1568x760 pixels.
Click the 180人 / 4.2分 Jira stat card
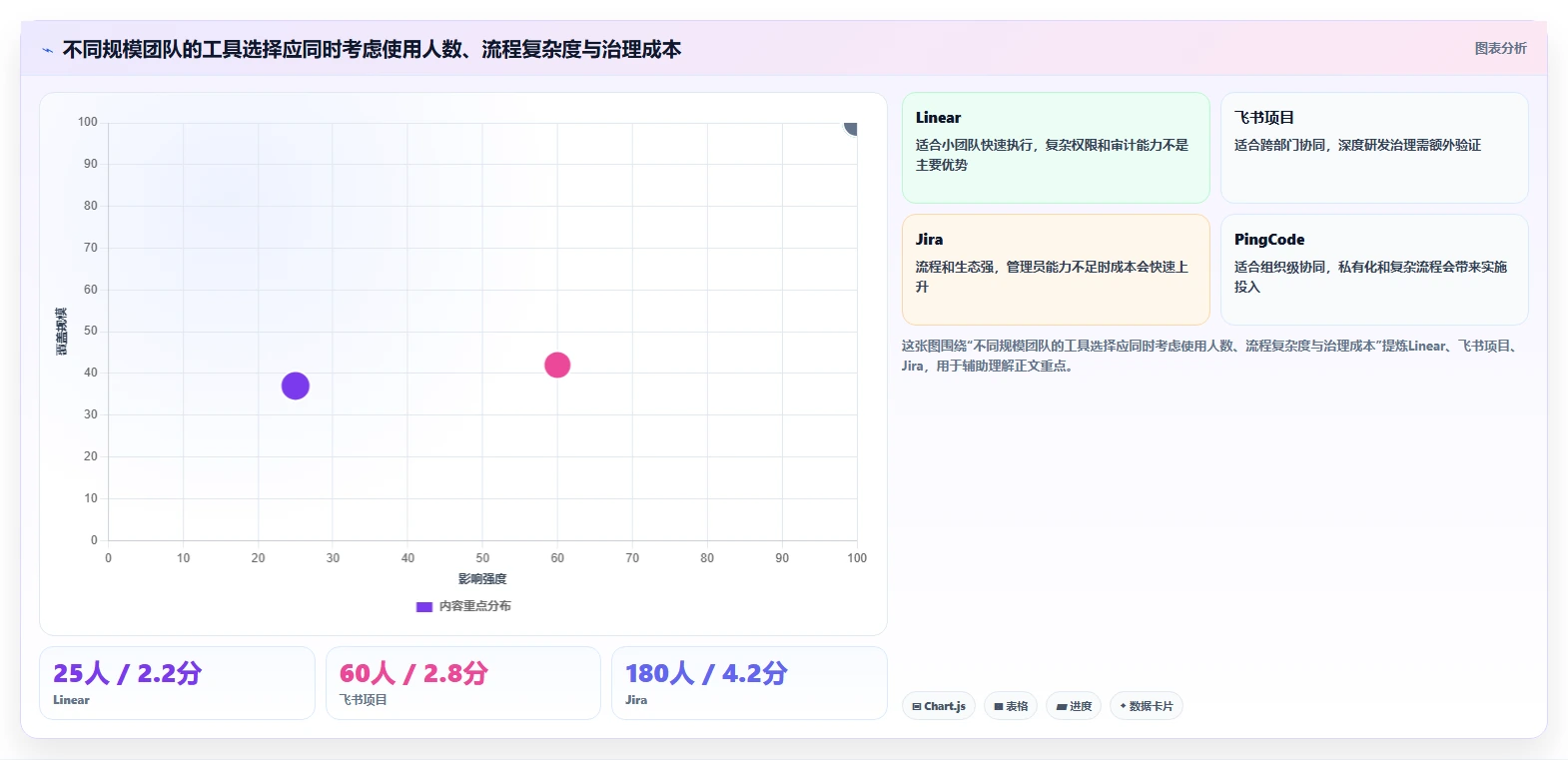[x=749, y=683]
